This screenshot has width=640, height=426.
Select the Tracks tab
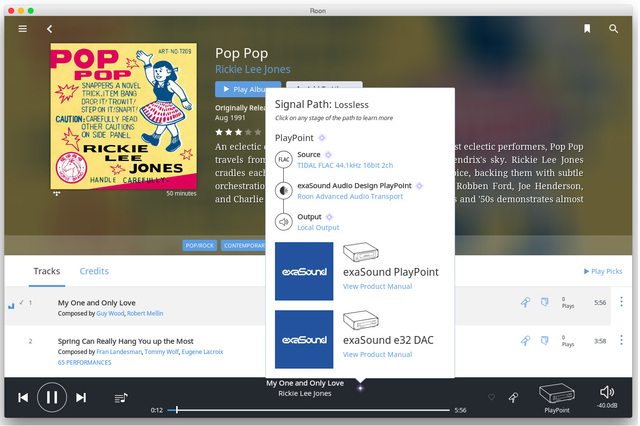(47, 271)
